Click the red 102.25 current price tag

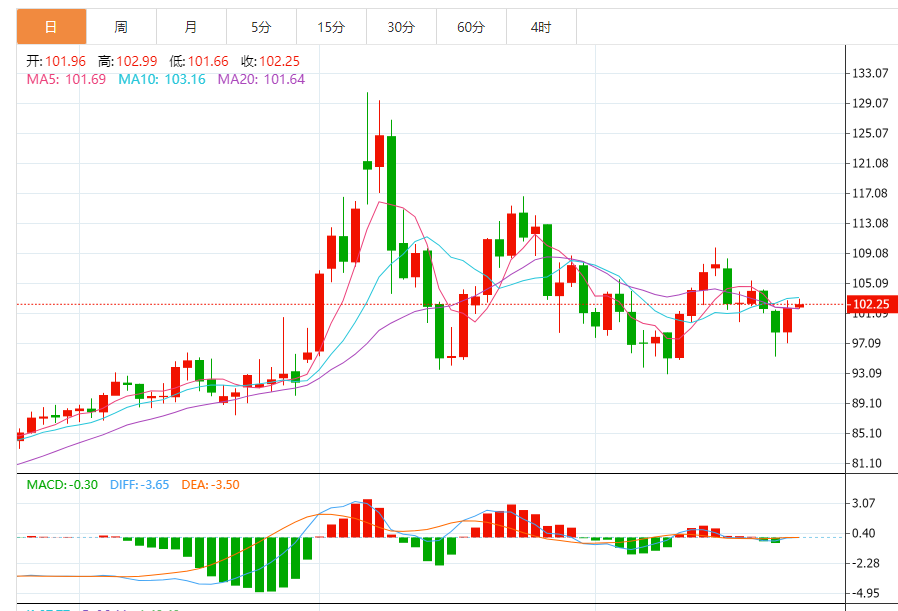[872, 304]
